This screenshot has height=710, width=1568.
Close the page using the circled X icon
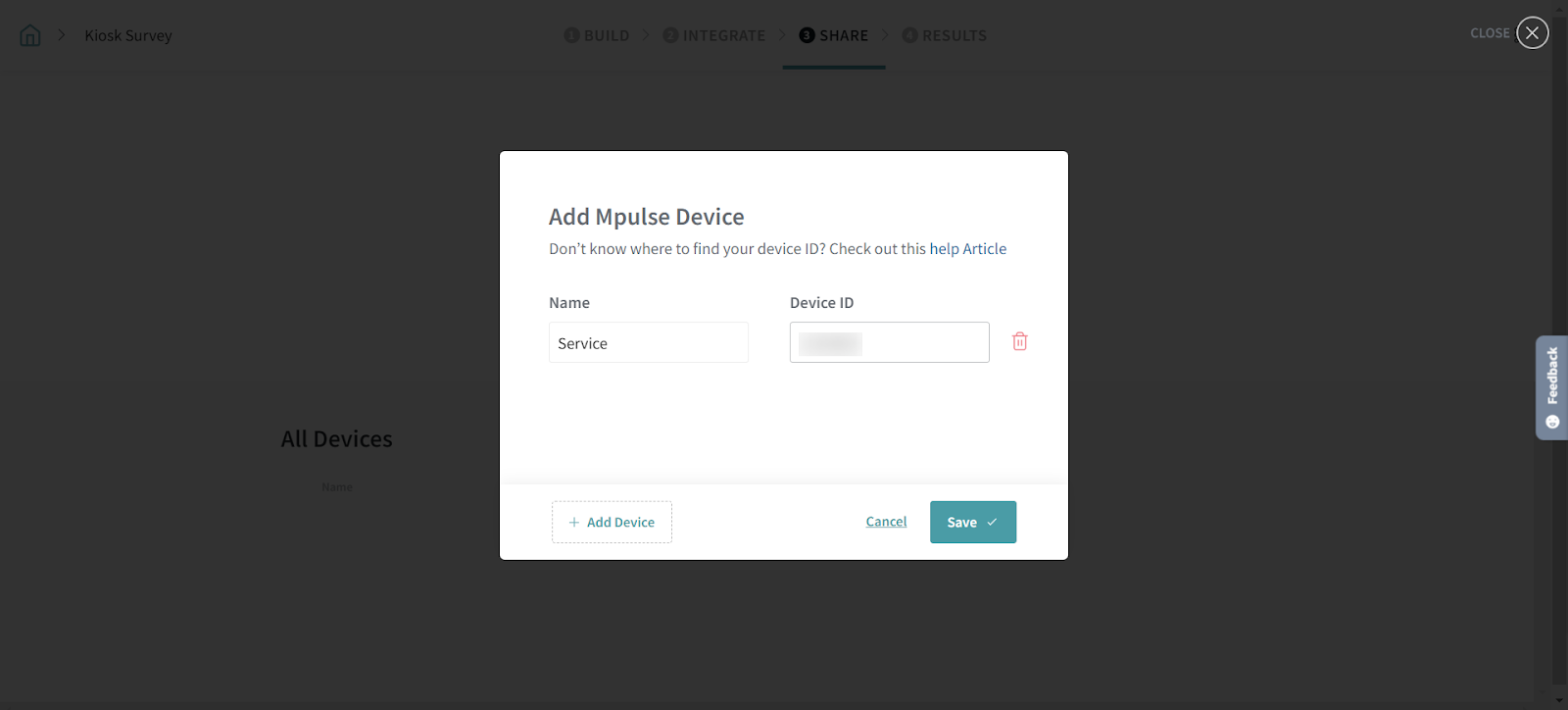click(x=1532, y=32)
